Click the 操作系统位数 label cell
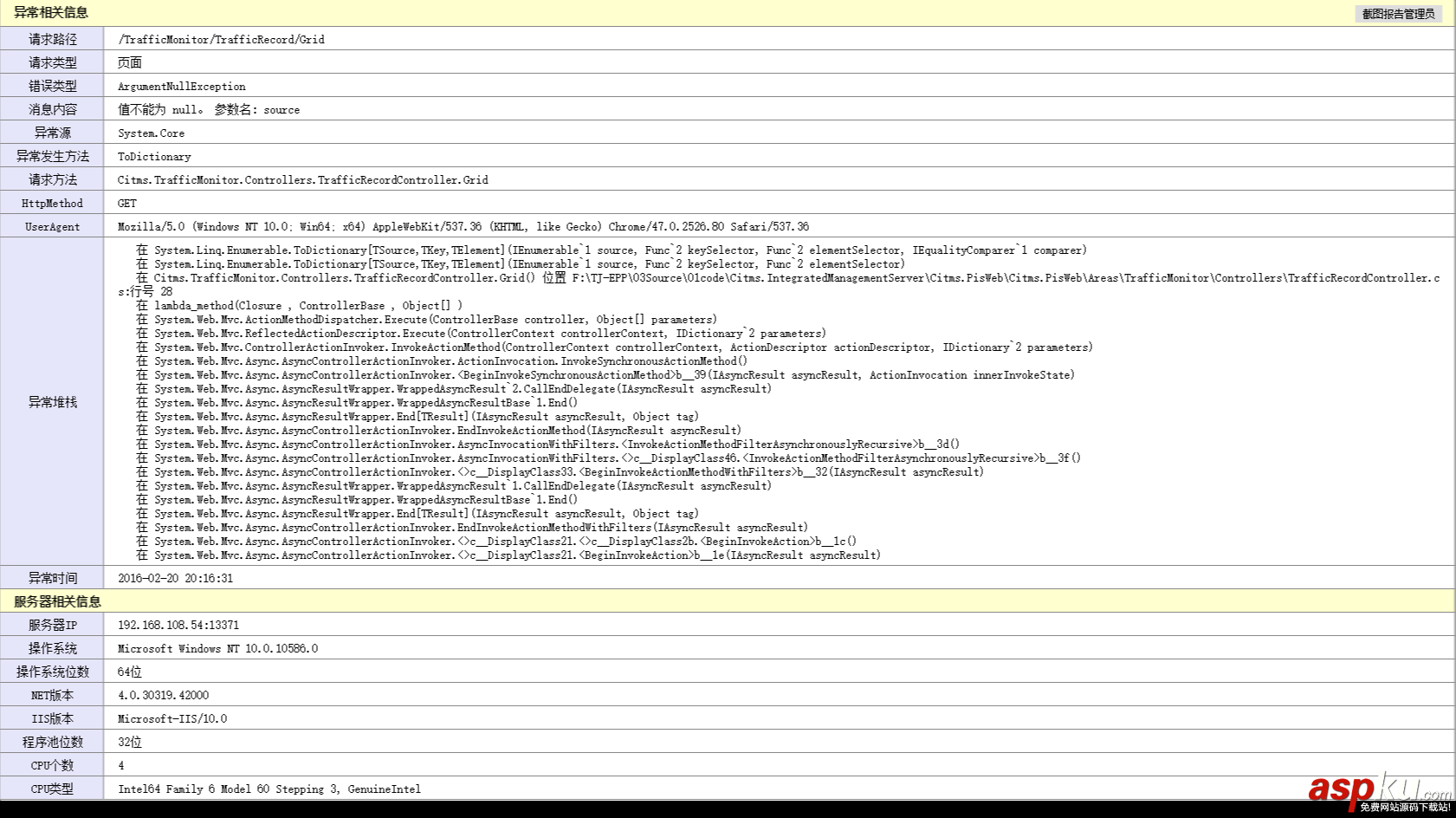The image size is (1456, 818). click(52, 672)
